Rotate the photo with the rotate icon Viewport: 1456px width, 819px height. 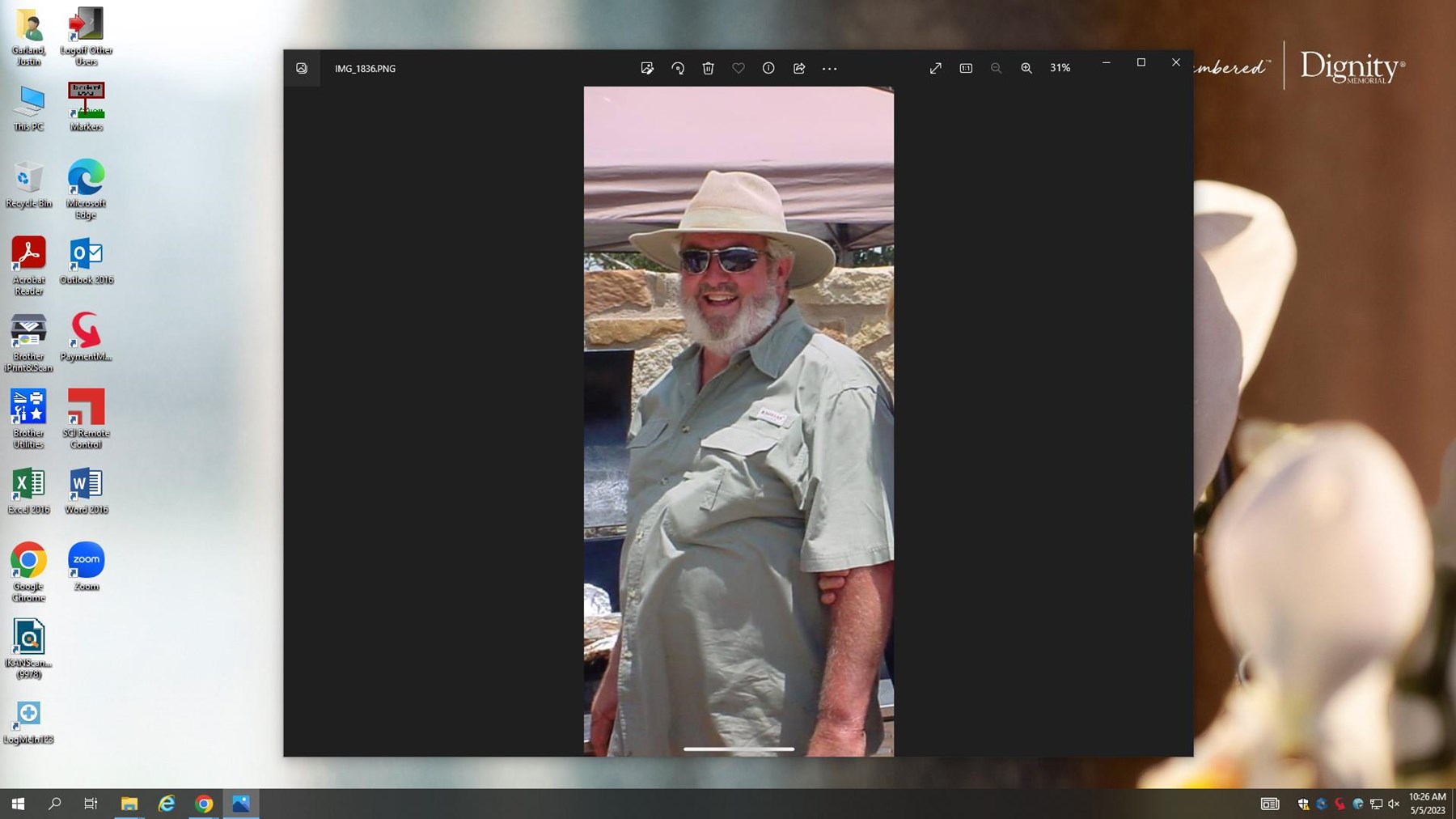point(678,69)
